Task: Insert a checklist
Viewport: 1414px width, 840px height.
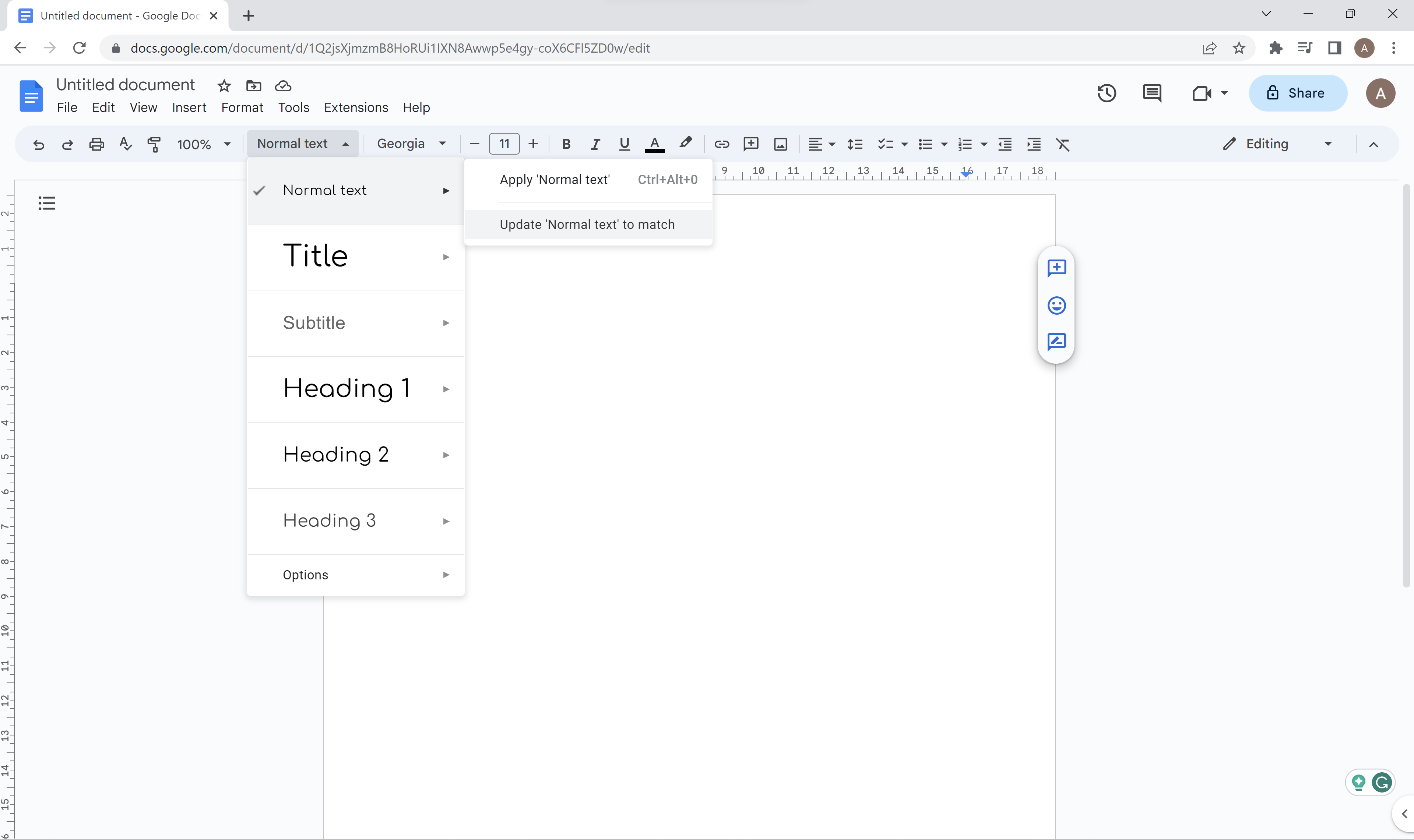Action: pos(885,144)
